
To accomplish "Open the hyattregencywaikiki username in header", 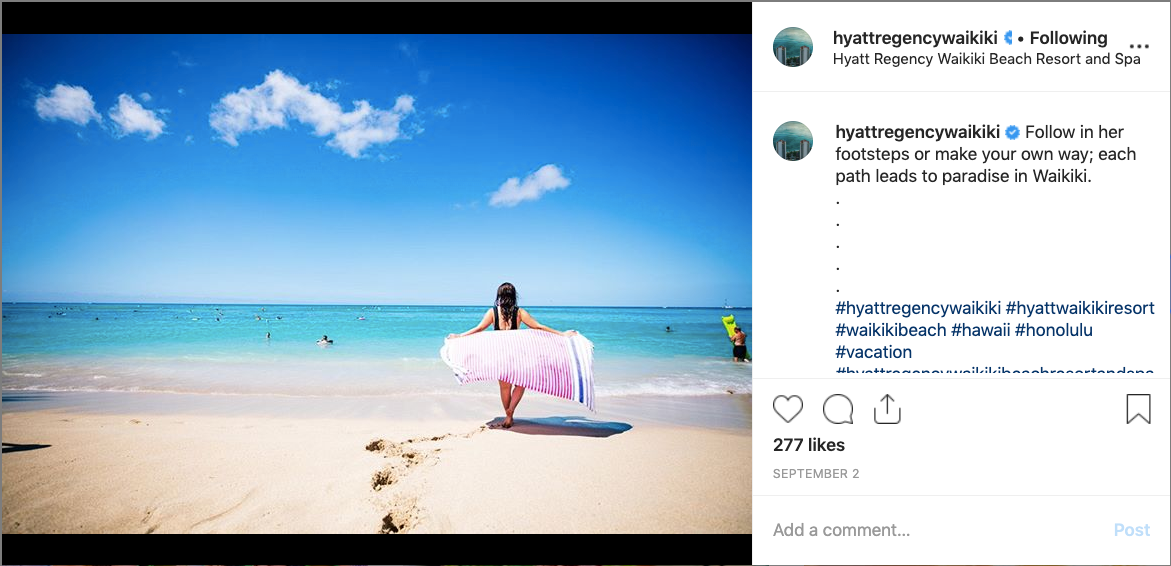I will tap(915, 38).
